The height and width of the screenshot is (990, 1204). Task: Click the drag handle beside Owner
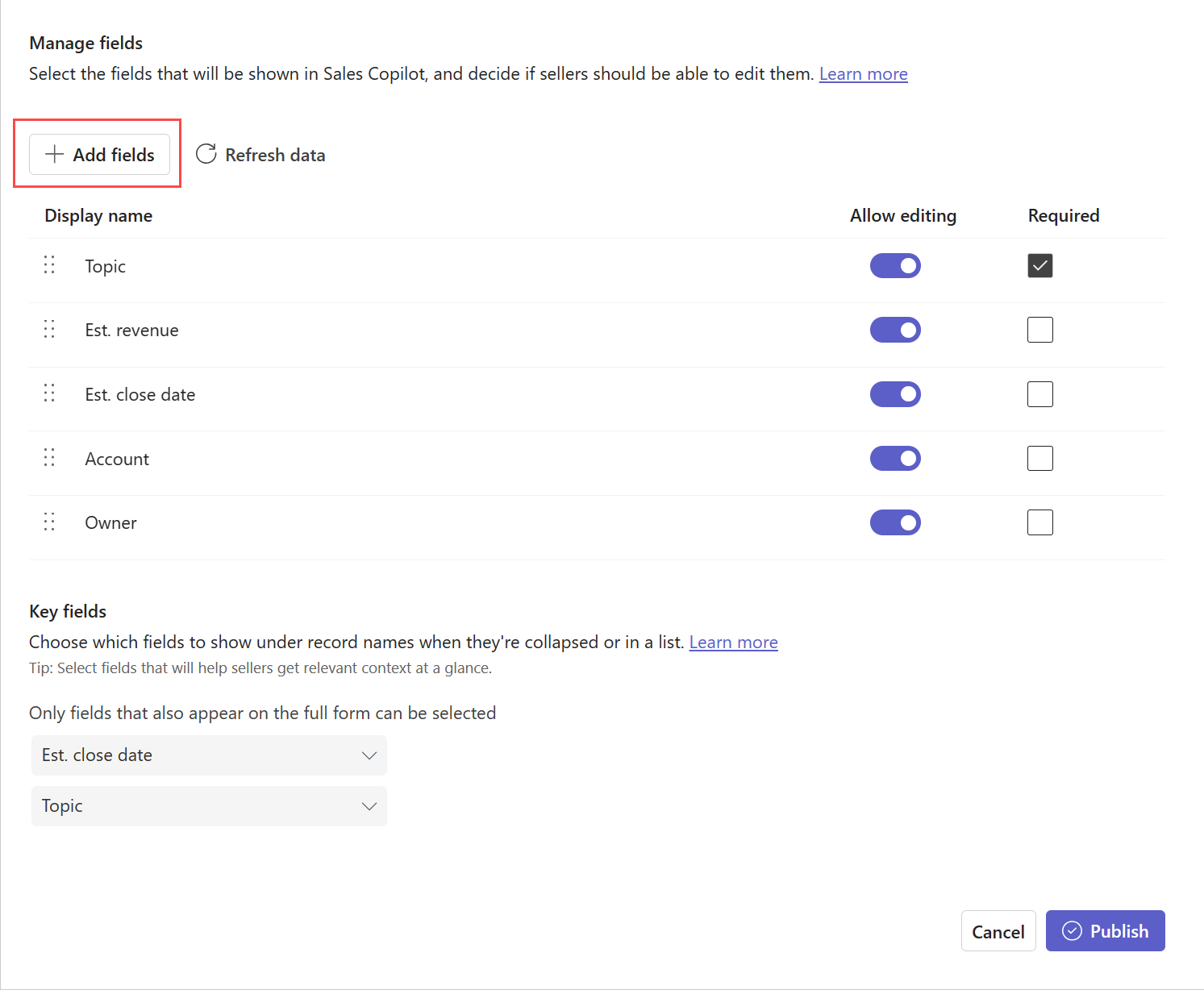(48, 522)
